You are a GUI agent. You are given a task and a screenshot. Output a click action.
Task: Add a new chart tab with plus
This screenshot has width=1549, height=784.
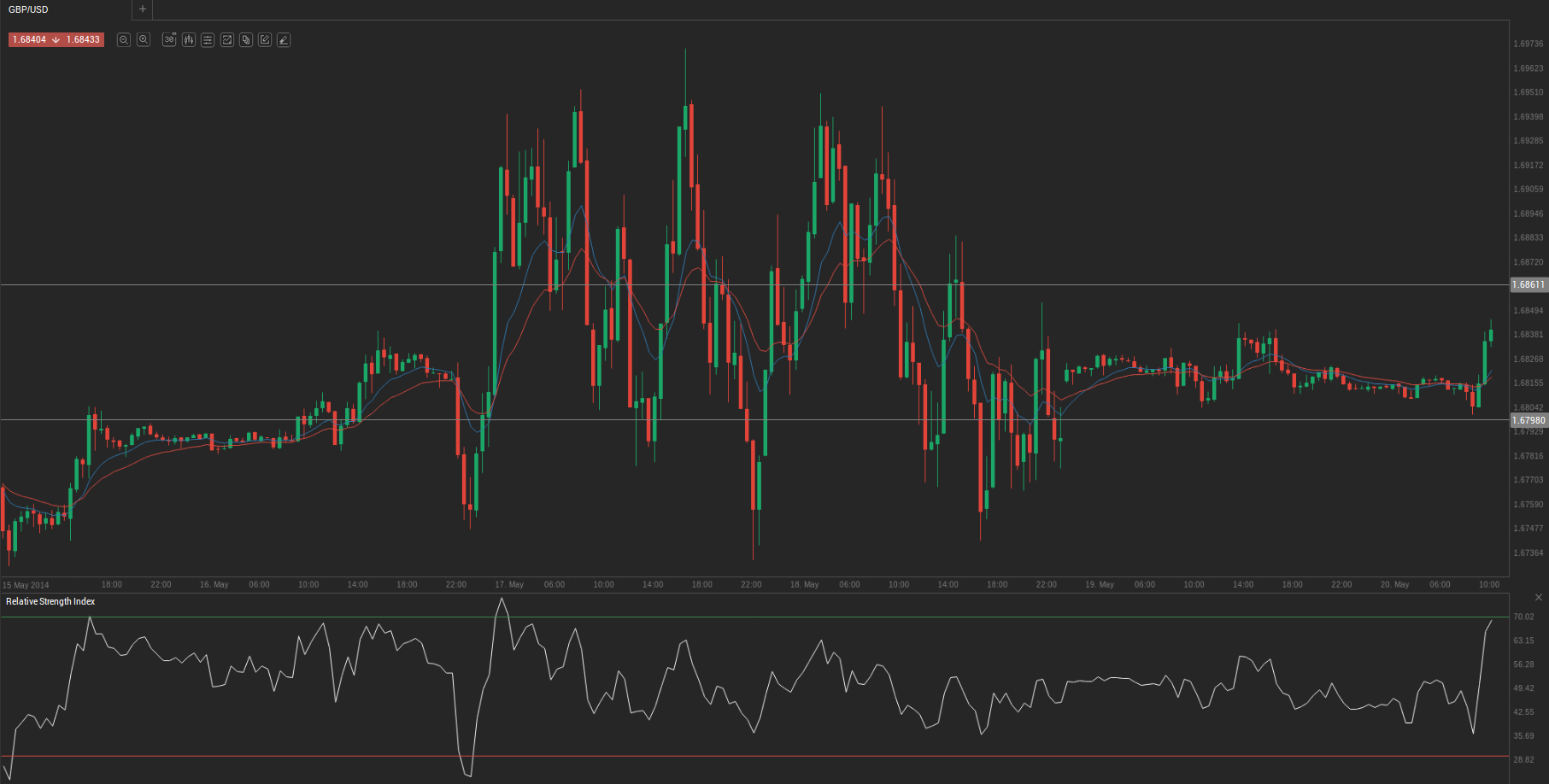pos(143,9)
